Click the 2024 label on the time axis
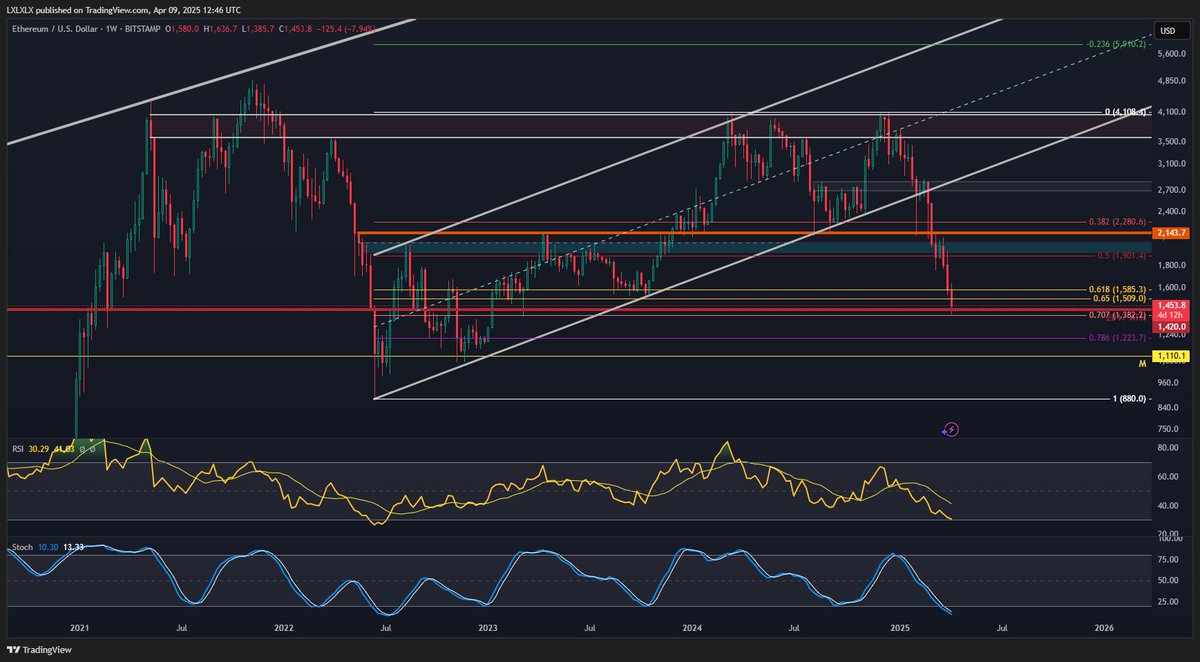This screenshot has width=1200, height=662. tap(693, 628)
